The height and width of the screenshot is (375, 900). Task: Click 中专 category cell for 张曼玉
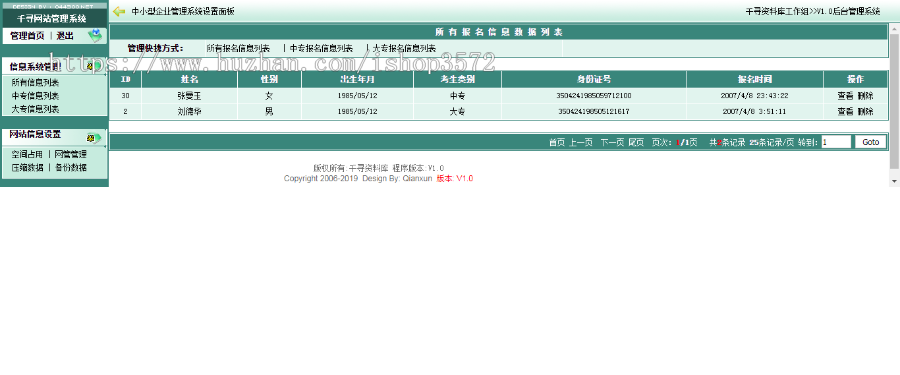click(x=457, y=96)
